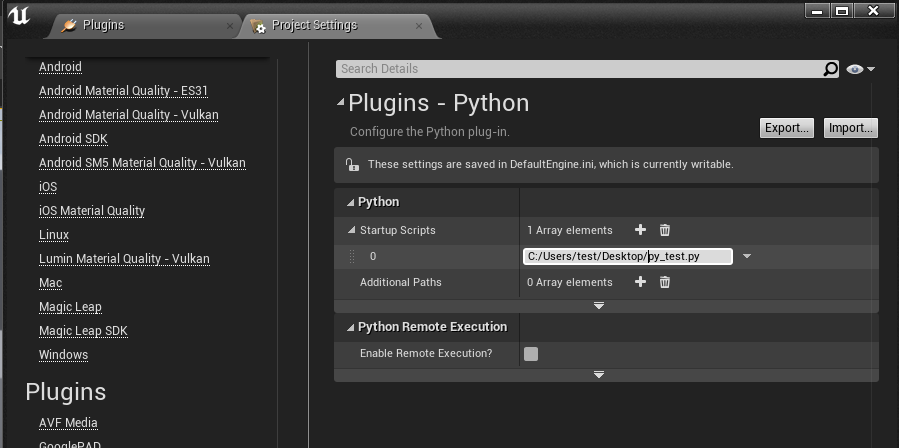Image resolution: width=899 pixels, height=448 pixels.
Task: Click 'Configure the Python plug-in.' description
Action: coord(429,132)
